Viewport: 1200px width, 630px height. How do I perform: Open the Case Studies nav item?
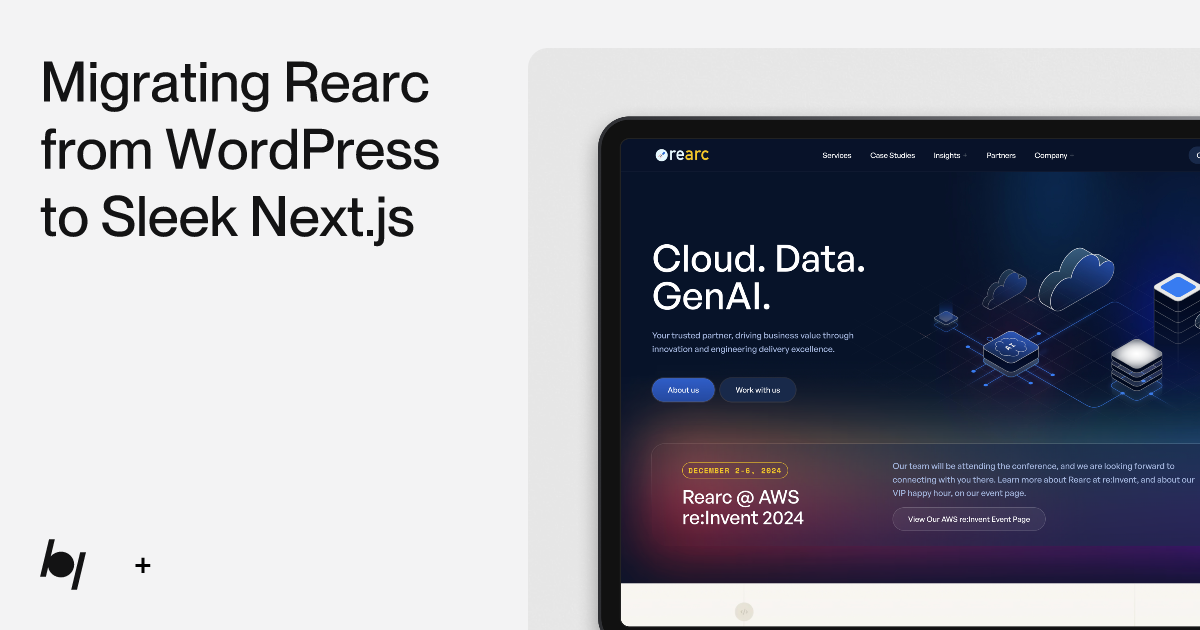[x=892, y=155]
